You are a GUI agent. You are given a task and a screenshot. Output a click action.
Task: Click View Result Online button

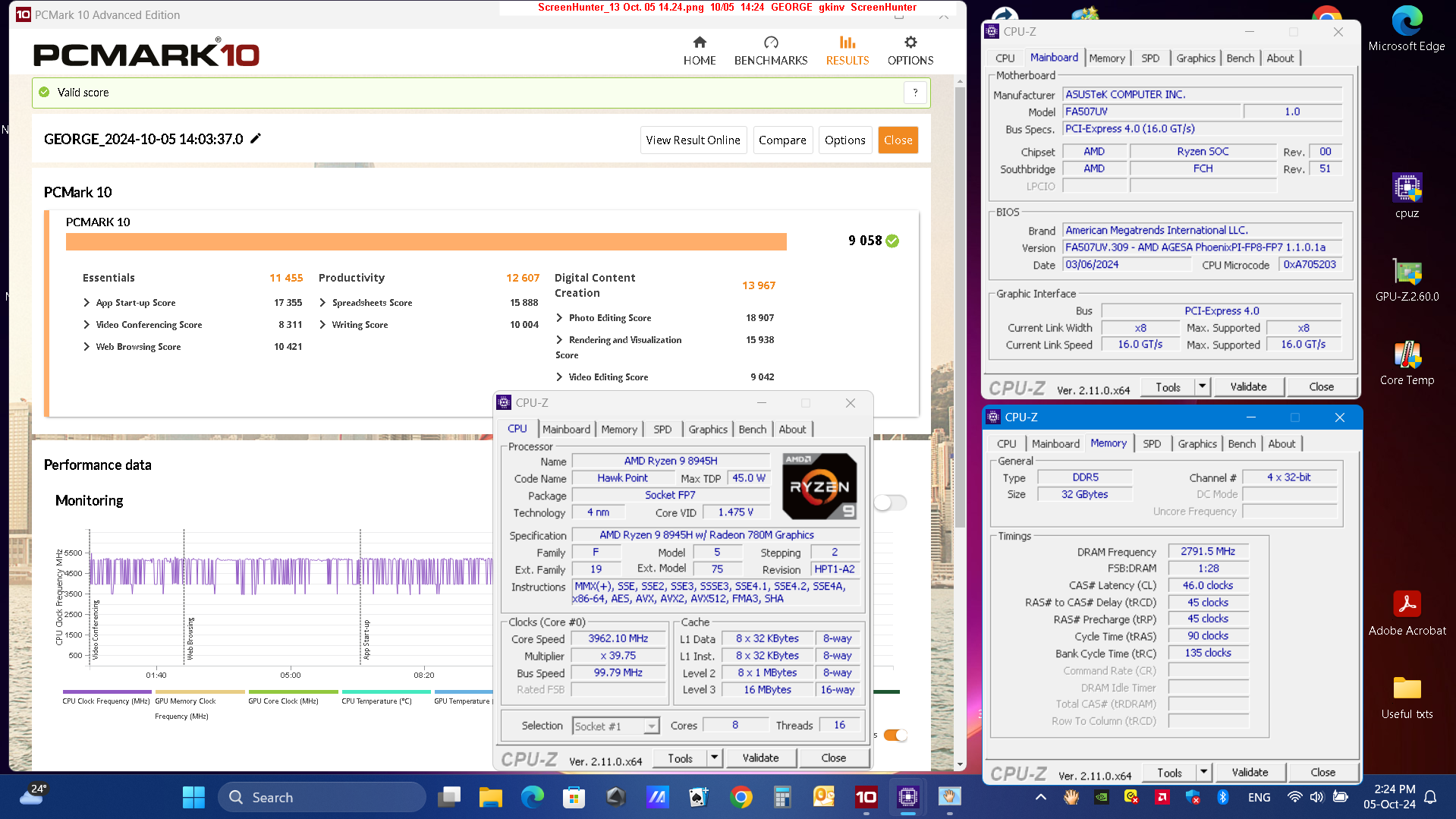(x=693, y=140)
